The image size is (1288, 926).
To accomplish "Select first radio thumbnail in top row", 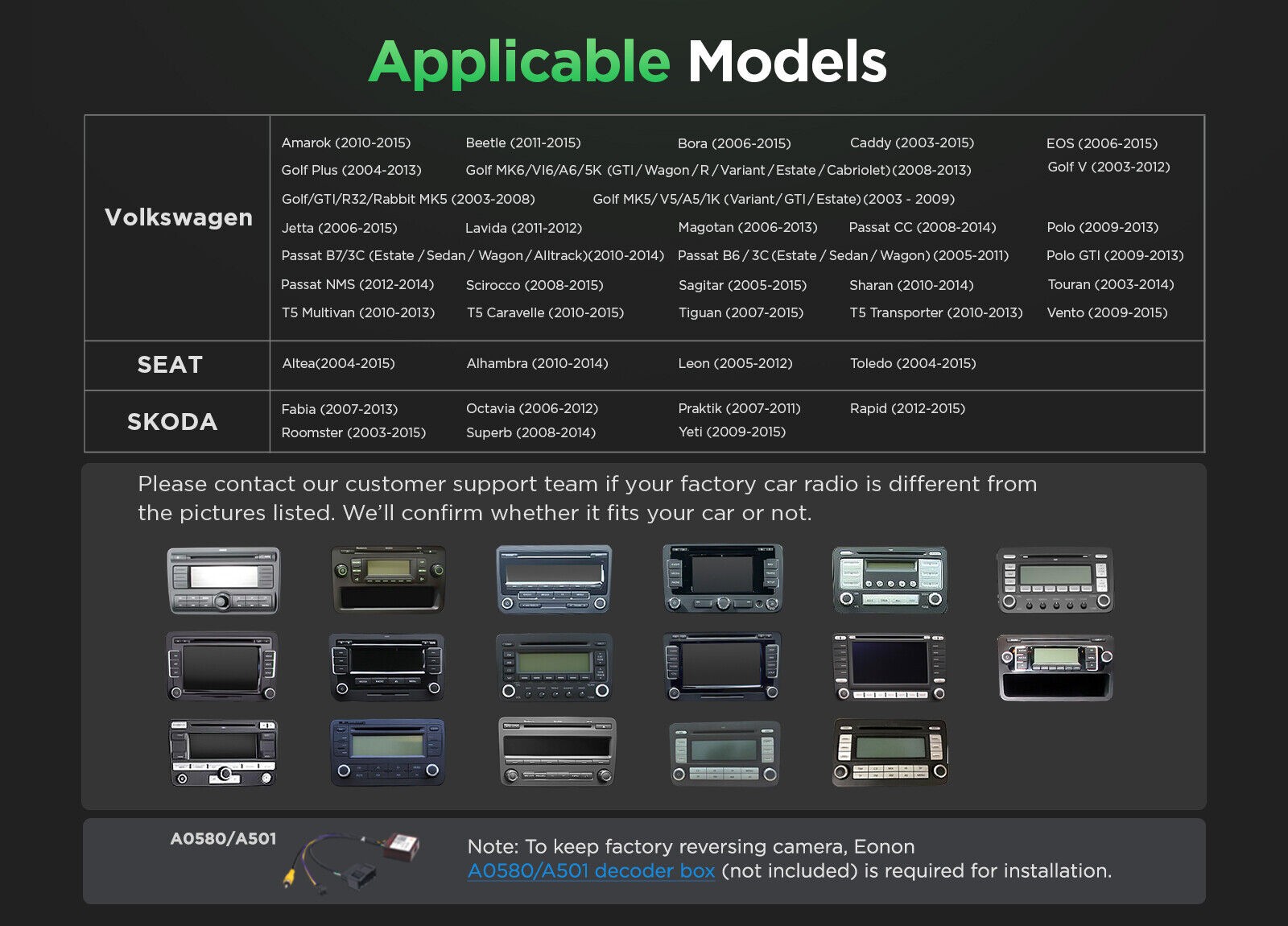I will click(223, 581).
